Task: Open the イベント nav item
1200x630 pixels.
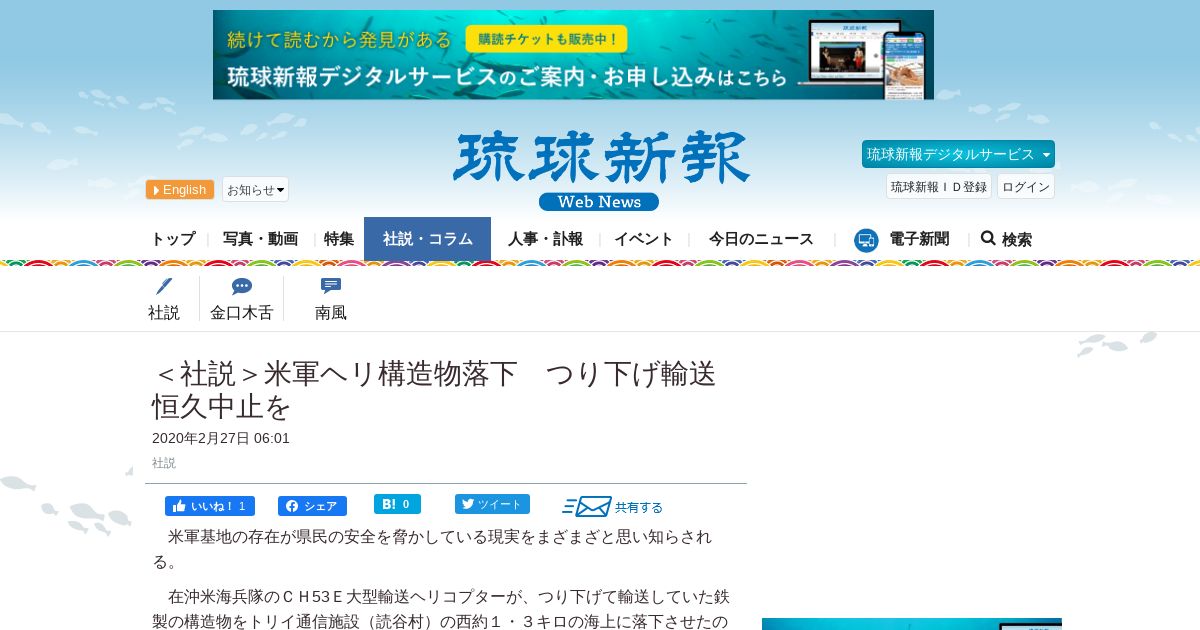Action: pos(643,239)
